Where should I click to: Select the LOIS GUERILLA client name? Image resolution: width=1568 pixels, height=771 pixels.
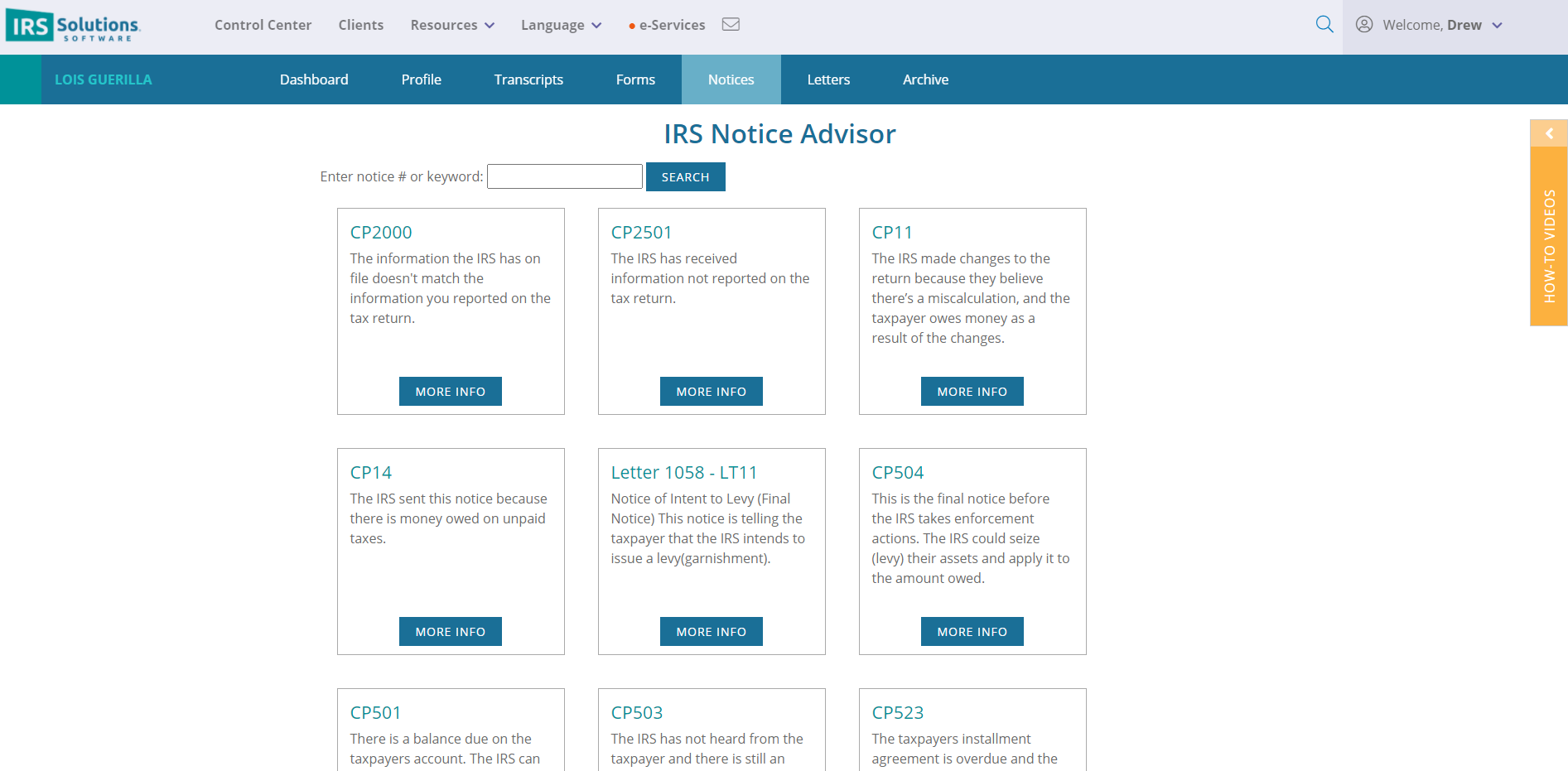click(103, 79)
